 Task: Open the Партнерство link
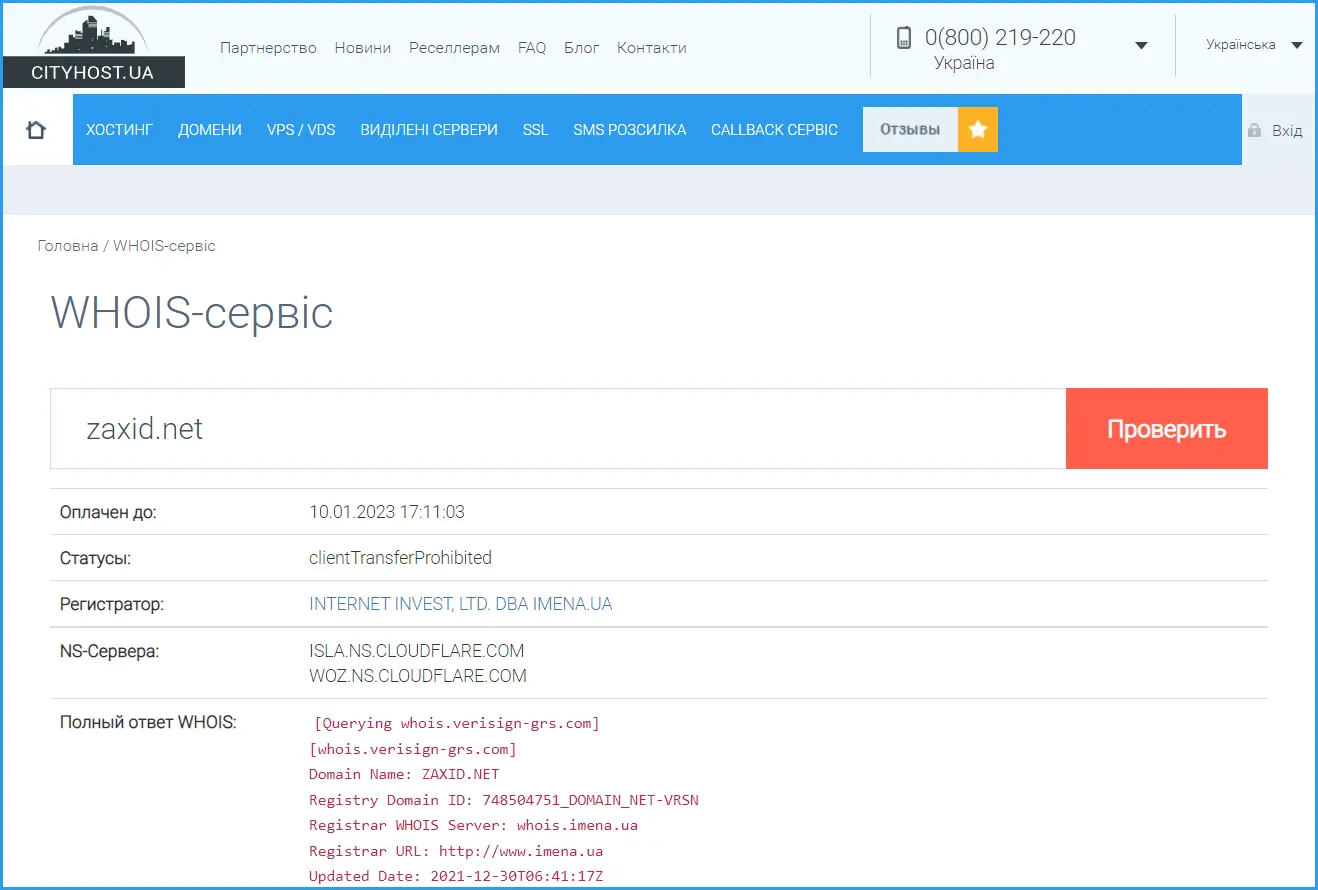click(268, 48)
